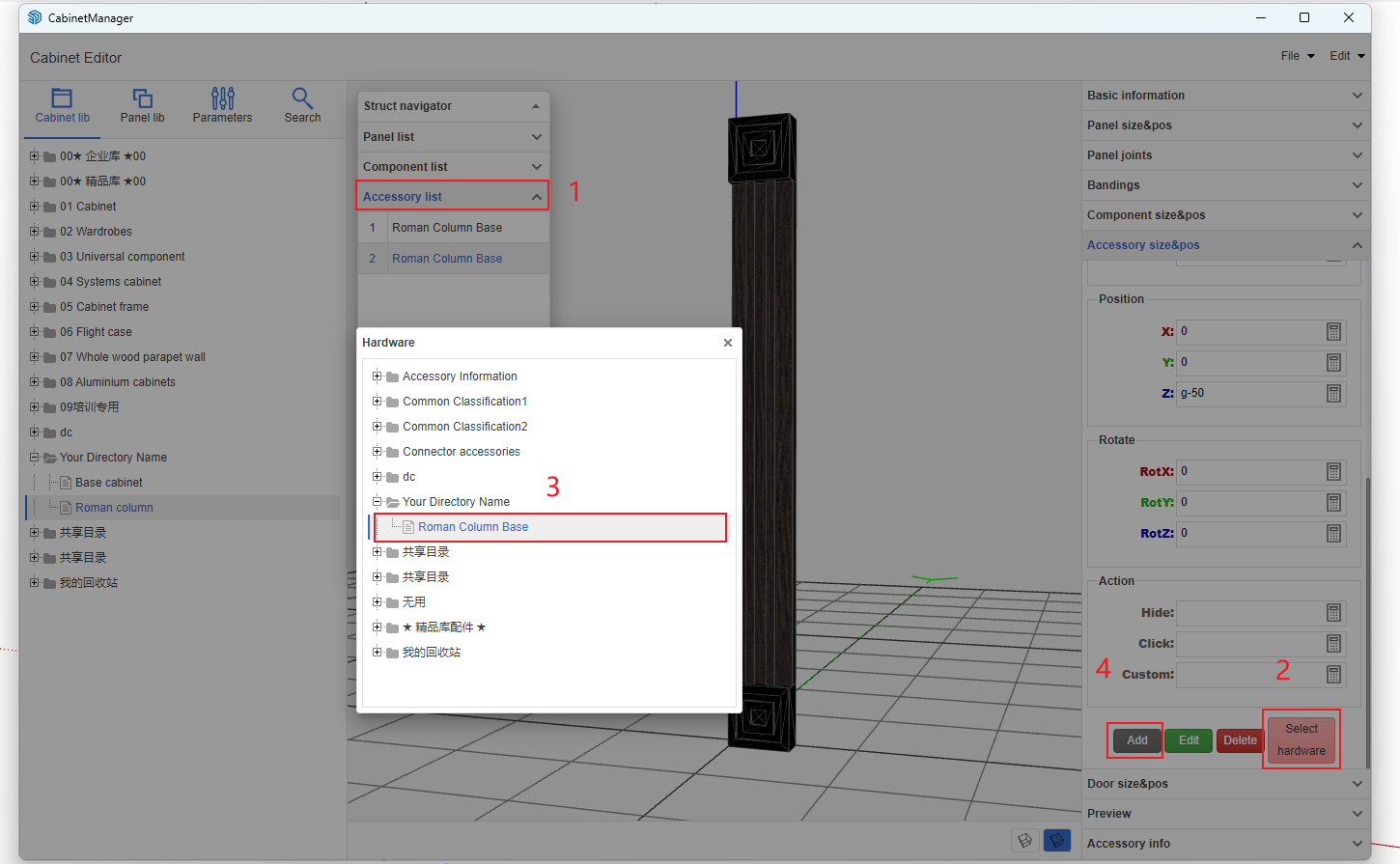Toggle the wireframe view cube icon
This screenshot has width=1400, height=864.
pos(1025,841)
